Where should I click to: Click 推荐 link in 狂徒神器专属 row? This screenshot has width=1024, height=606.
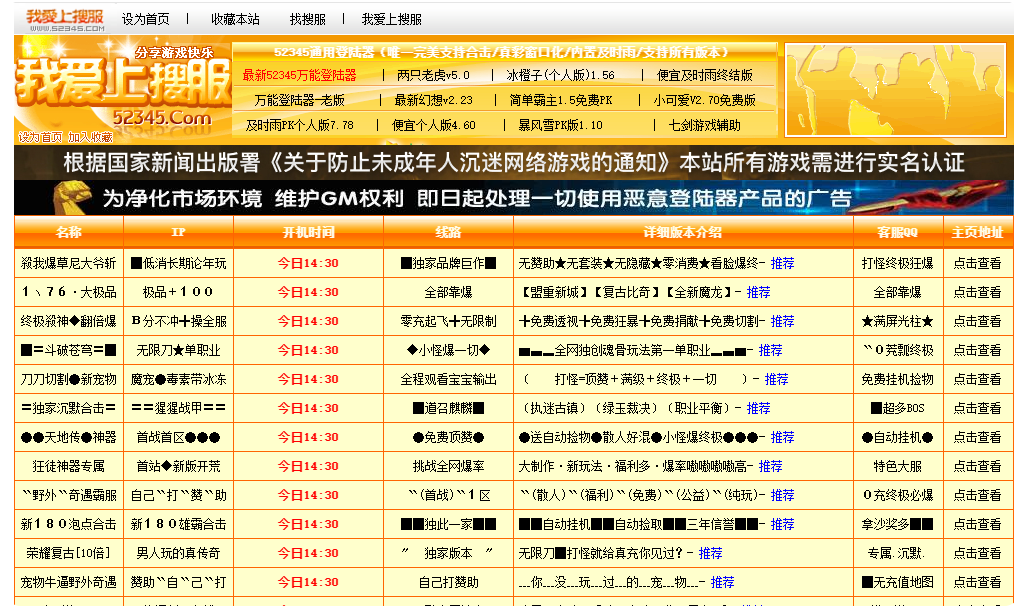[x=770, y=467]
